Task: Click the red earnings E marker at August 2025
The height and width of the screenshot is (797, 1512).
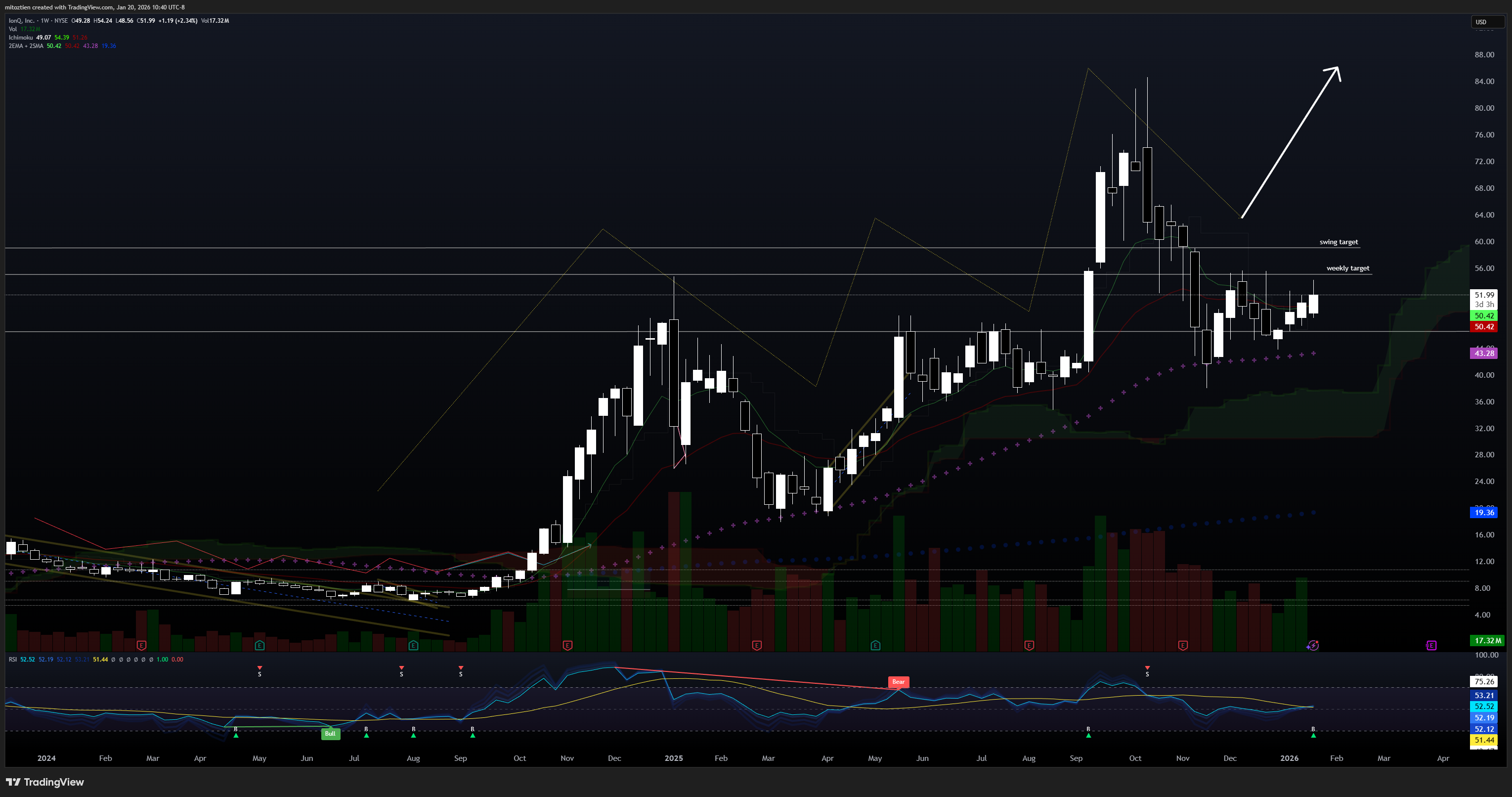Action: coord(1029,646)
